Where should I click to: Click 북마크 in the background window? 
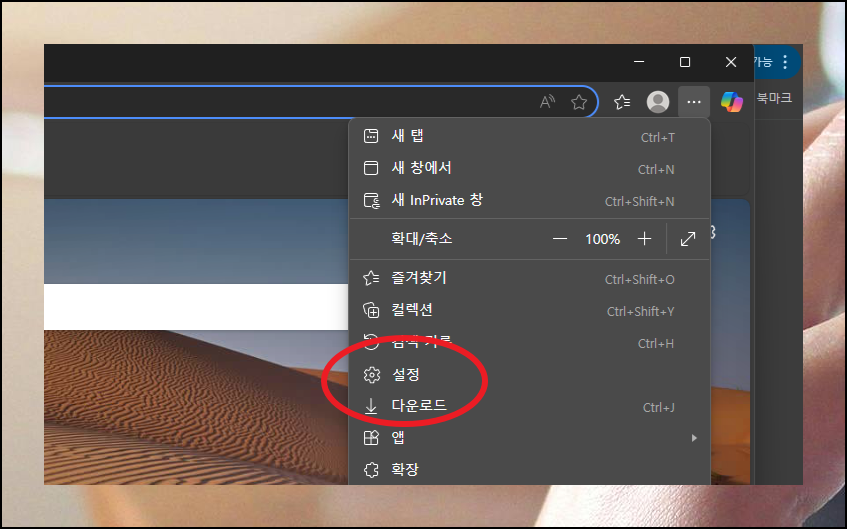(x=774, y=98)
